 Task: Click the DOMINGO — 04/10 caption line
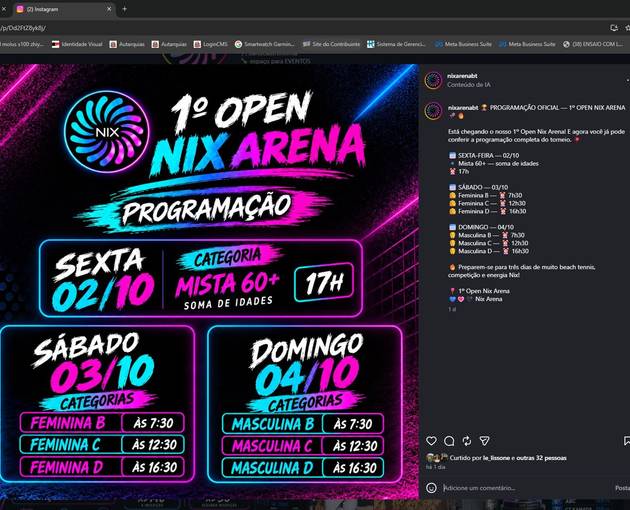(481, 227)
